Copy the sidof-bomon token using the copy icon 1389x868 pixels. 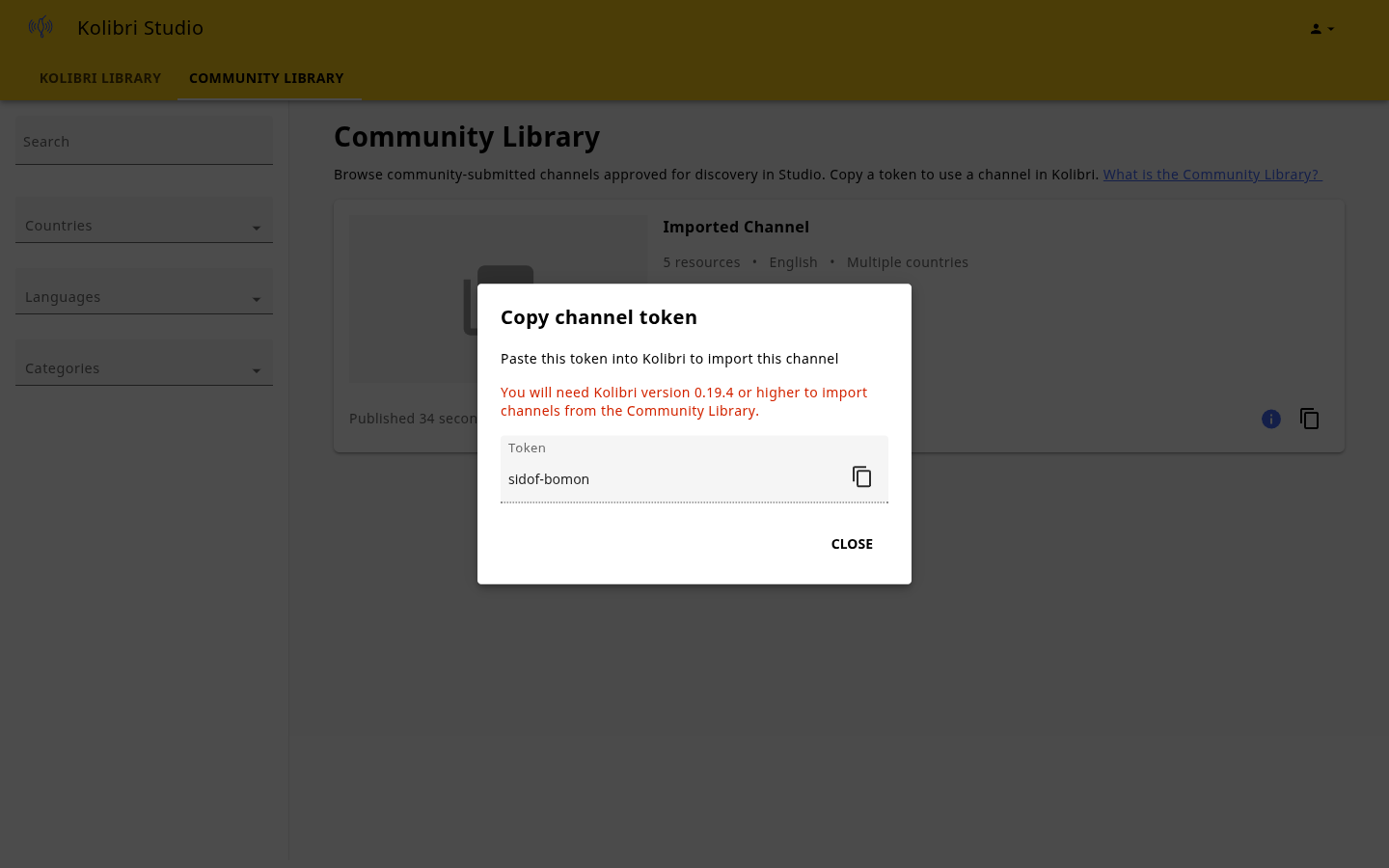click(861, 476)
